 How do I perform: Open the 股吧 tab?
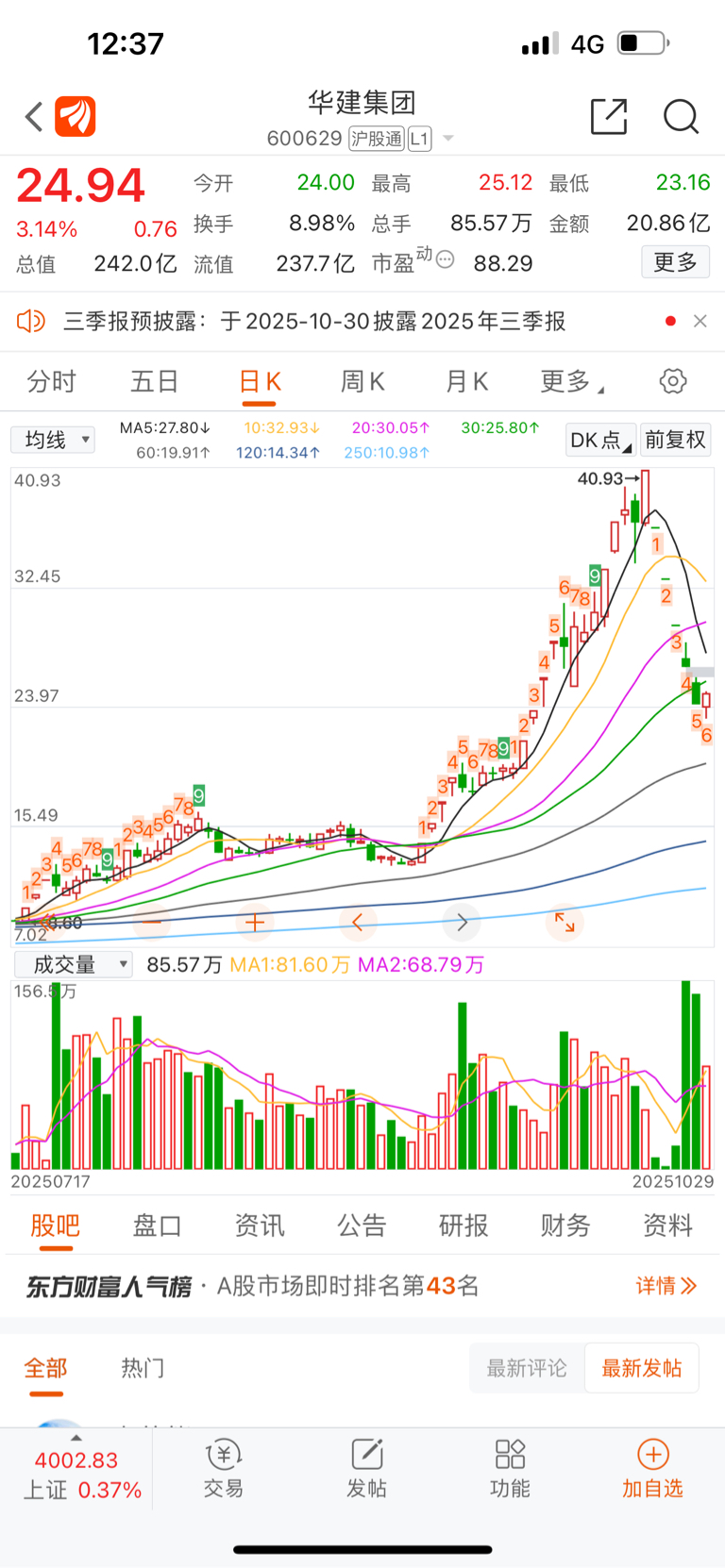[x=56, y=1226]
